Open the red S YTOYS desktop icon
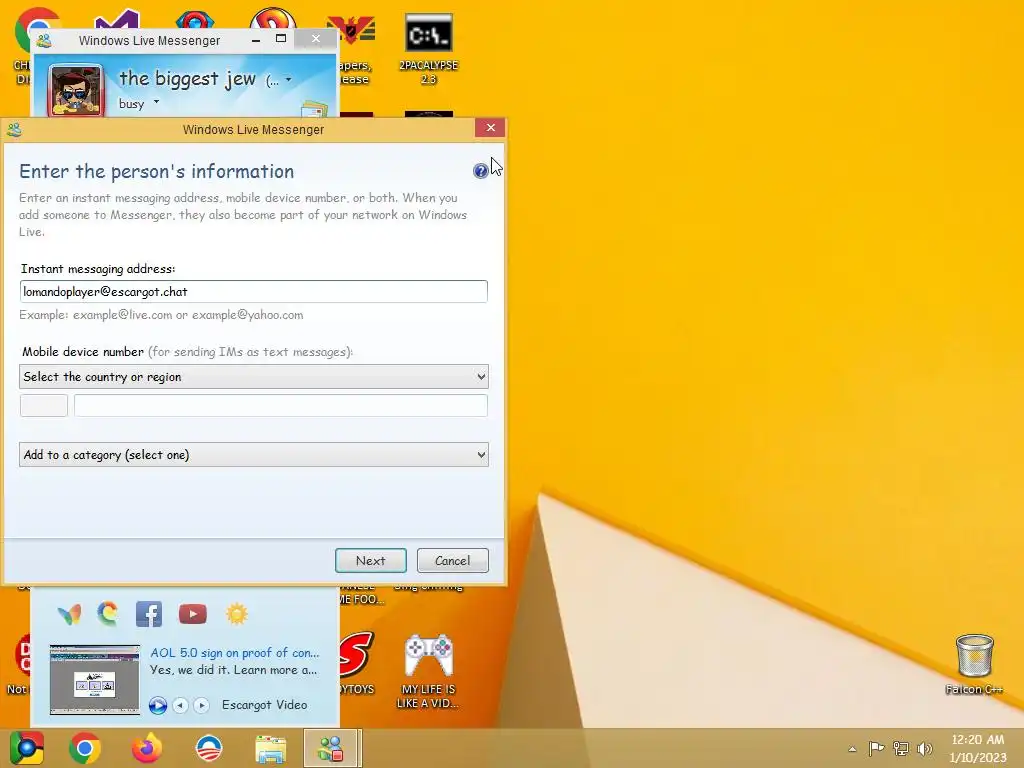Screen dimensions: 1024x768 pyautogui.click(x=357, y=662)
